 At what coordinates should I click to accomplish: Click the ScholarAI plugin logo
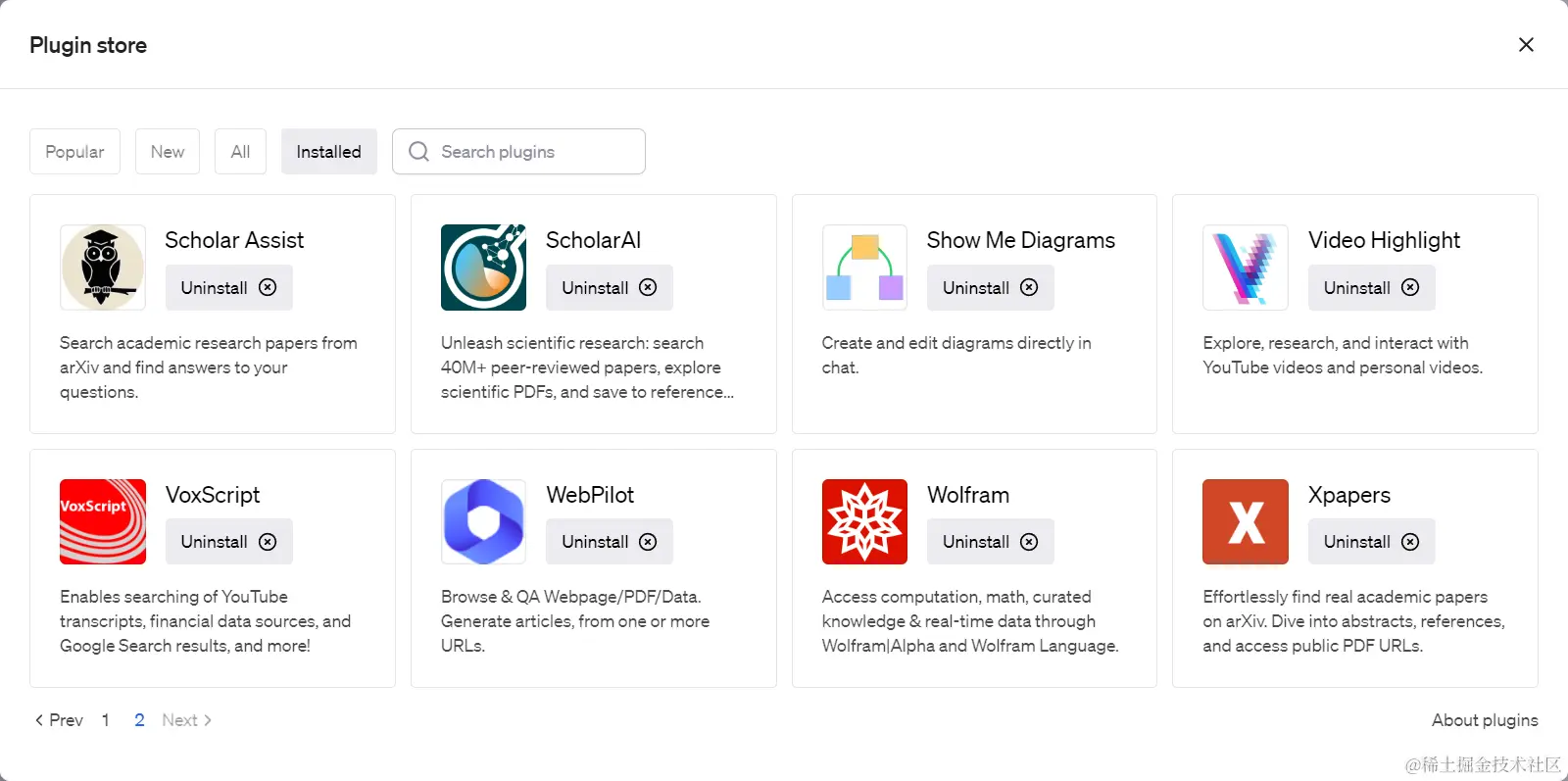(483, 268)
